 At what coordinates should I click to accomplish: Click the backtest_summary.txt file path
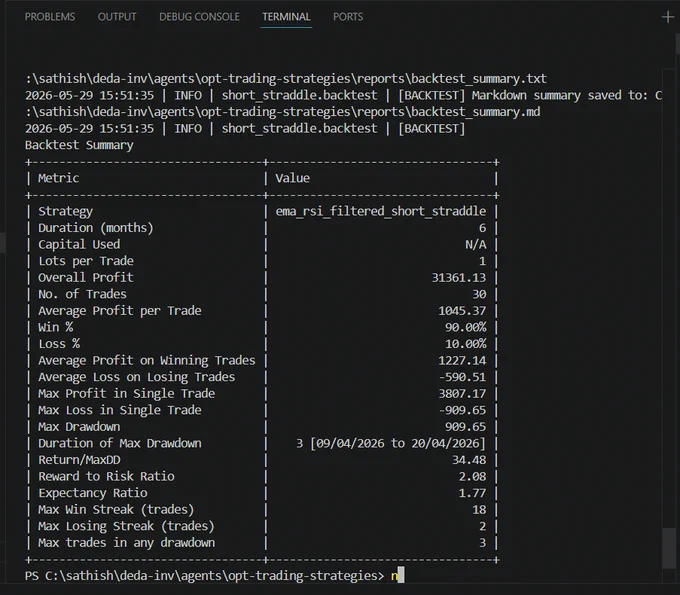coord(286,79)
